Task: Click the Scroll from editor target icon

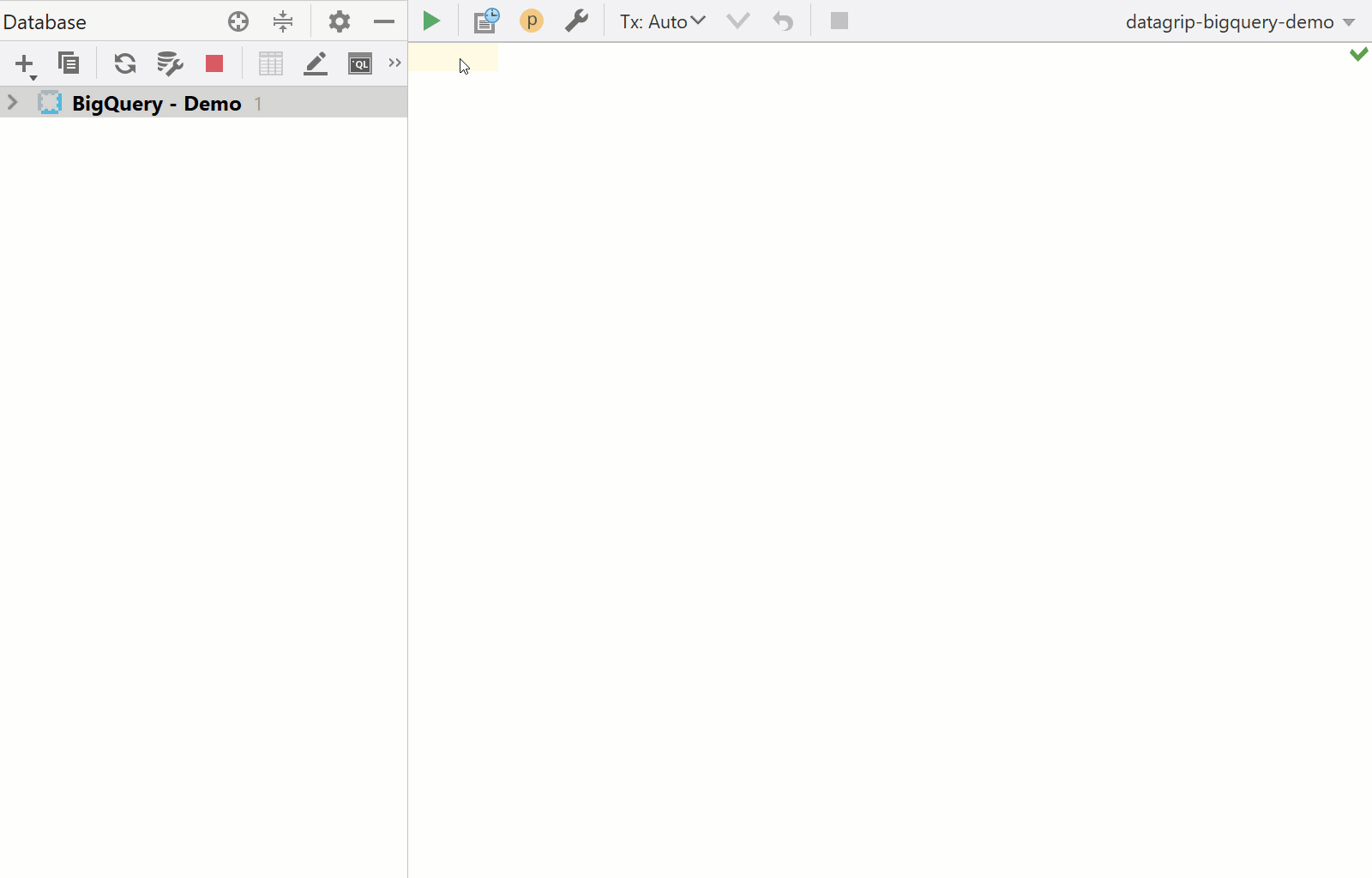Action: (x=238, y=21)
